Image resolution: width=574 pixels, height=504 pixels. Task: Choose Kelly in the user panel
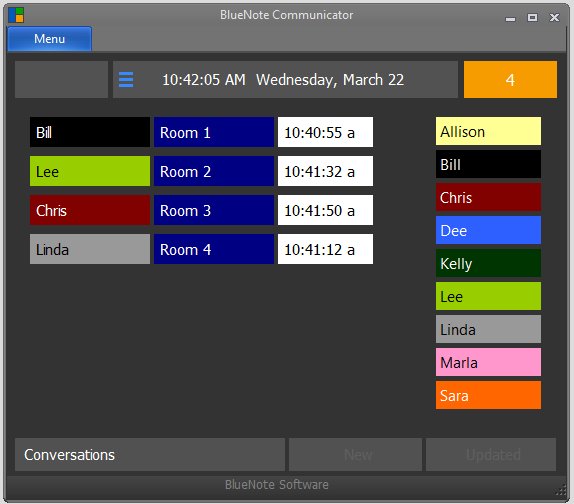pyautogui.click(x=488, y=263)
